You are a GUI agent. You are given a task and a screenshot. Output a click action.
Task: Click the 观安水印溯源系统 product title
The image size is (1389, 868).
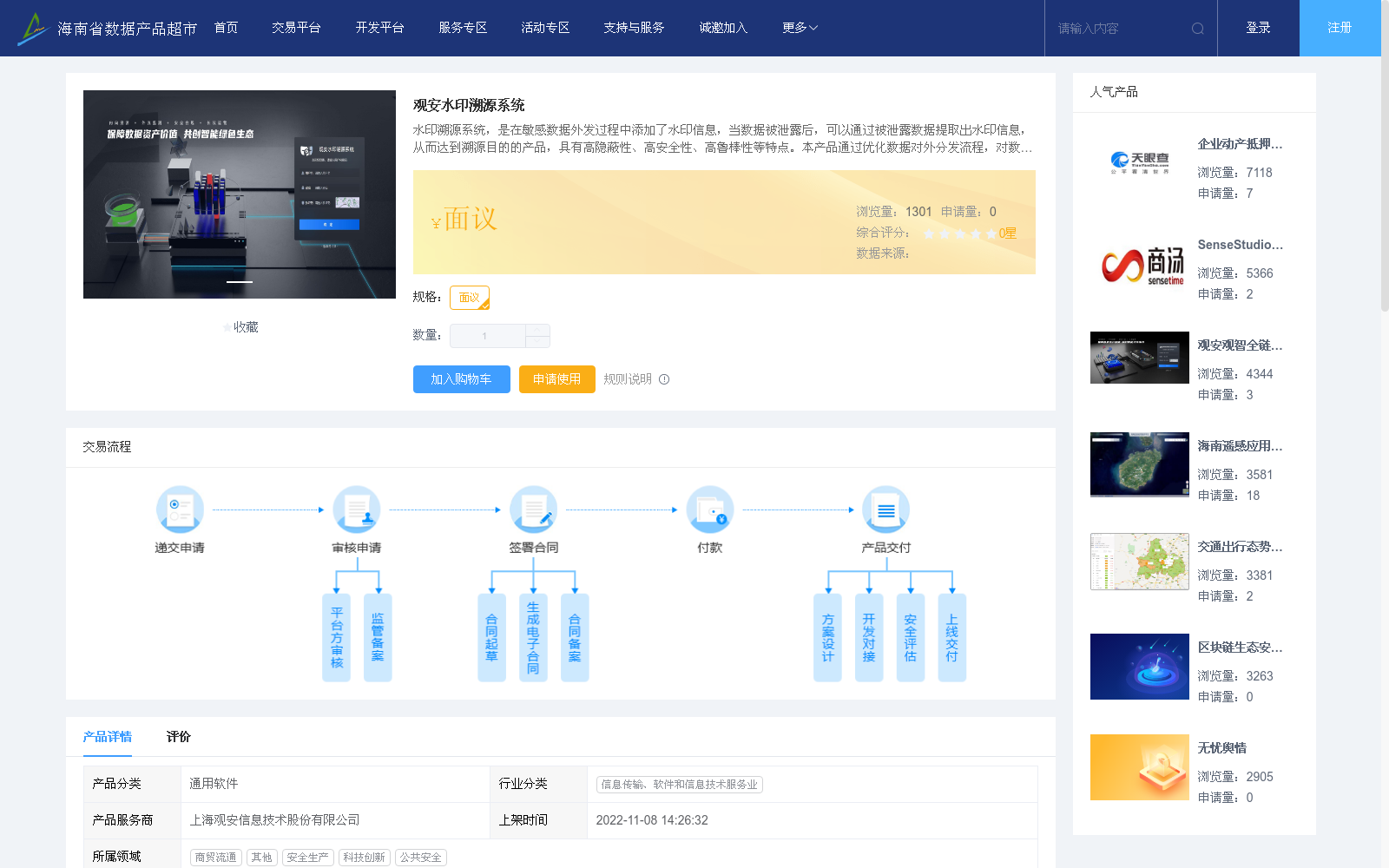(469, 105)
